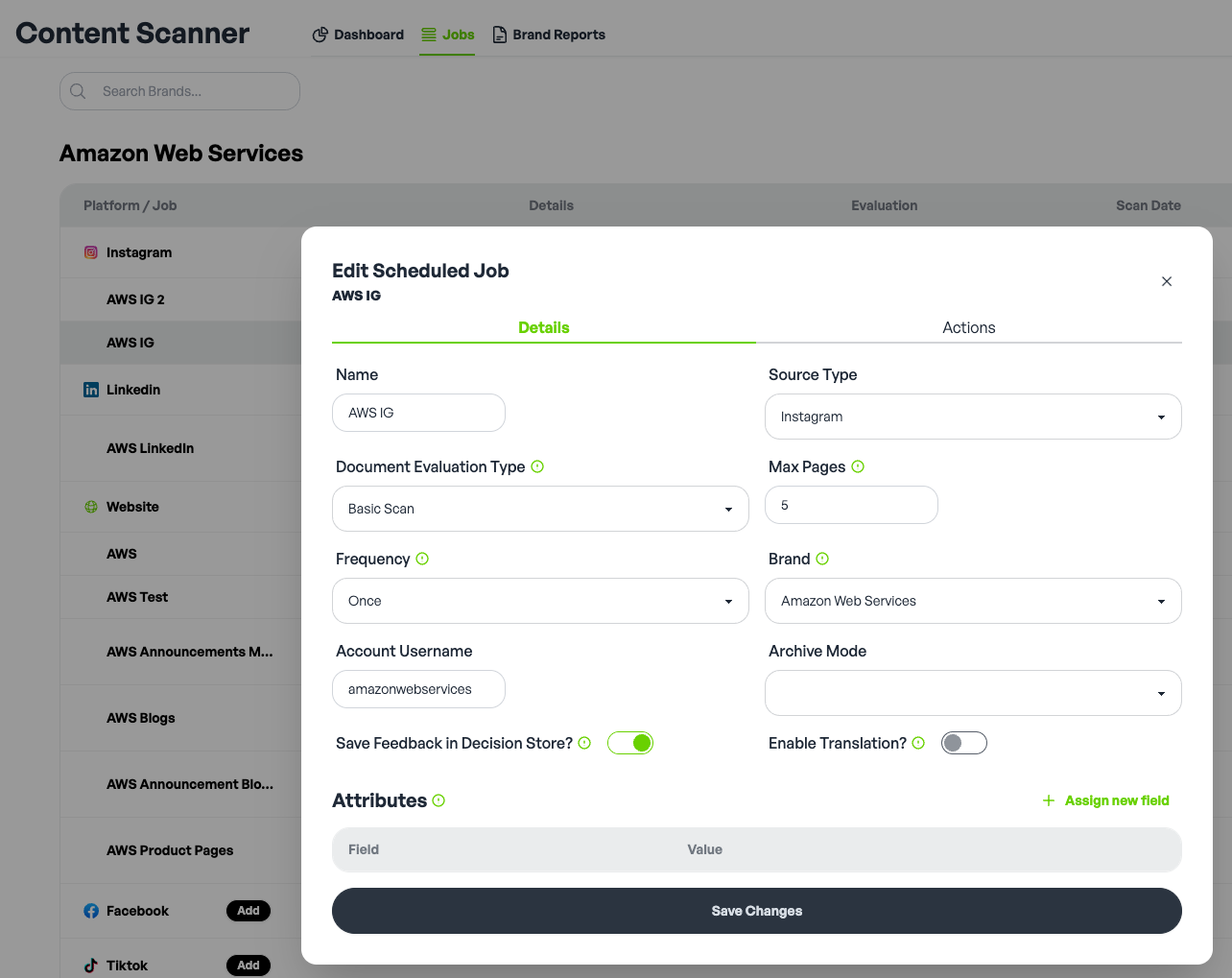Open the empty Archive Mode dropdown
1232x978 pixels.
point(972,693)
